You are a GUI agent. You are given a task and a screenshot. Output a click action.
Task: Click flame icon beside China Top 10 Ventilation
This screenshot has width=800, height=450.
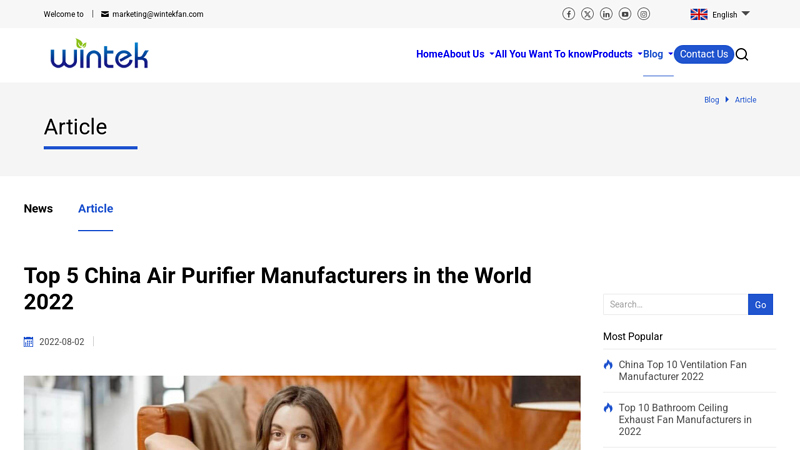(608, 364)
